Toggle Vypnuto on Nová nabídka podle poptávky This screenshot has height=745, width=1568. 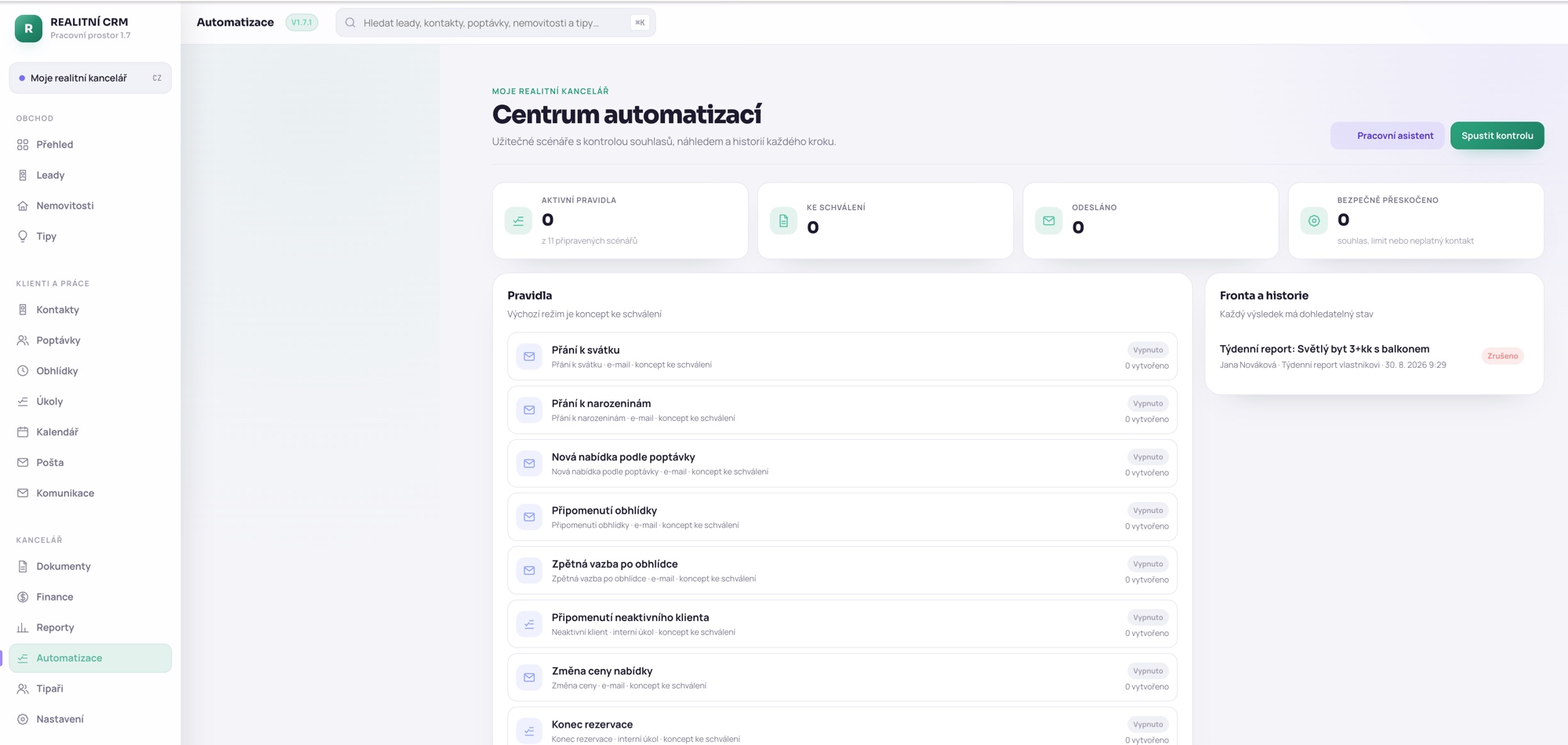click(1148, 456)
